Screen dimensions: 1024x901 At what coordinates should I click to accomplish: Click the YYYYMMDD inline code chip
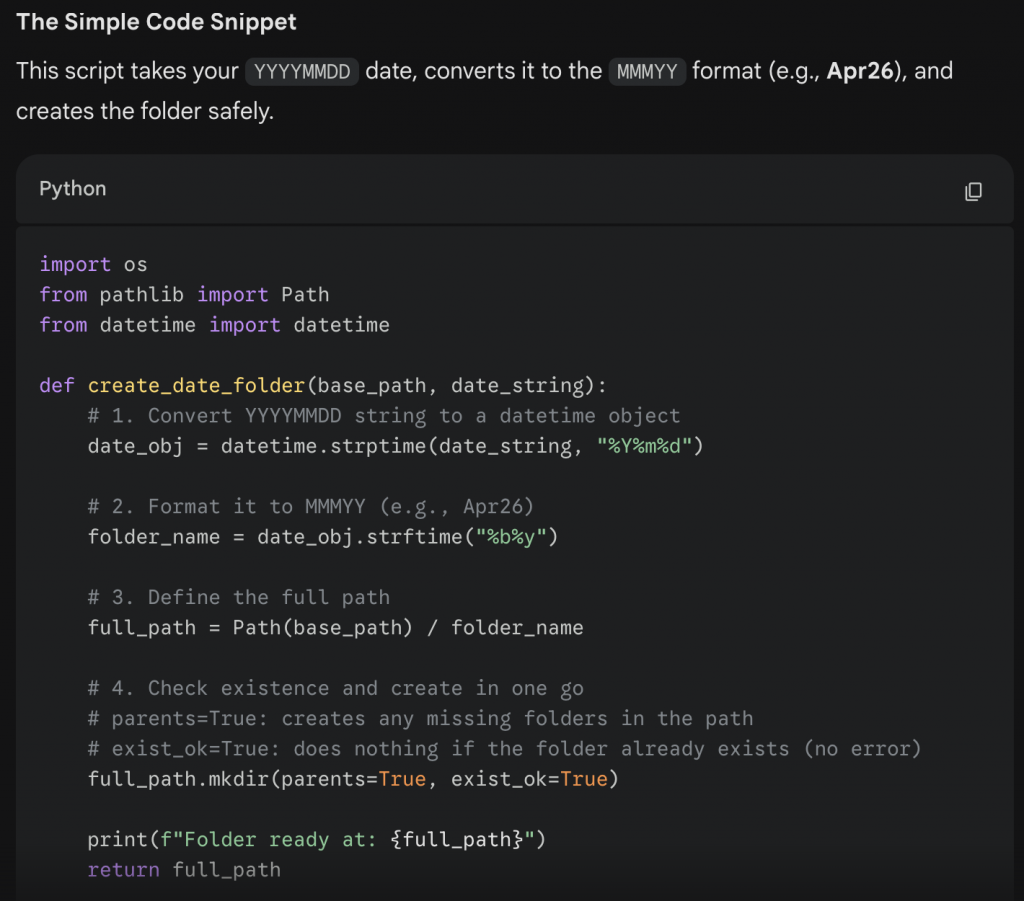tap(302, 72)
